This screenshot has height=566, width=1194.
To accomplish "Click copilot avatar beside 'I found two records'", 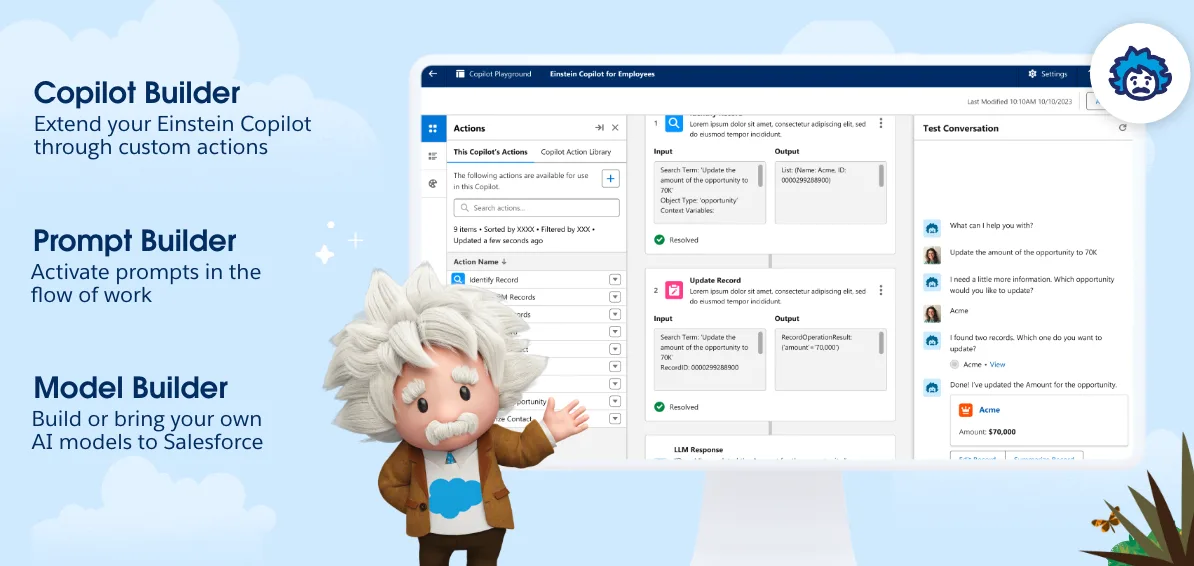I will pos(932,341).
